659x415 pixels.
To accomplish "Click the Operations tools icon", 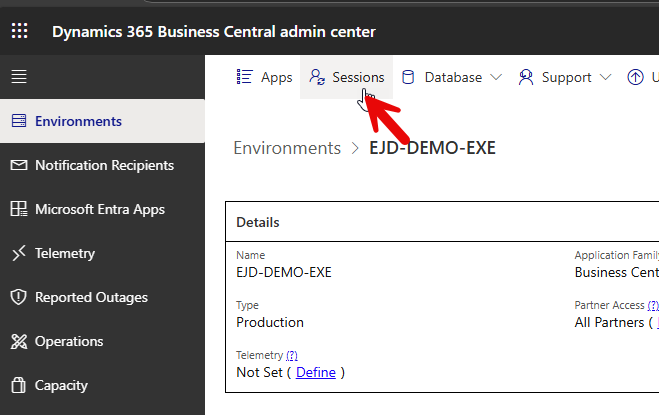I will [19, 341].
